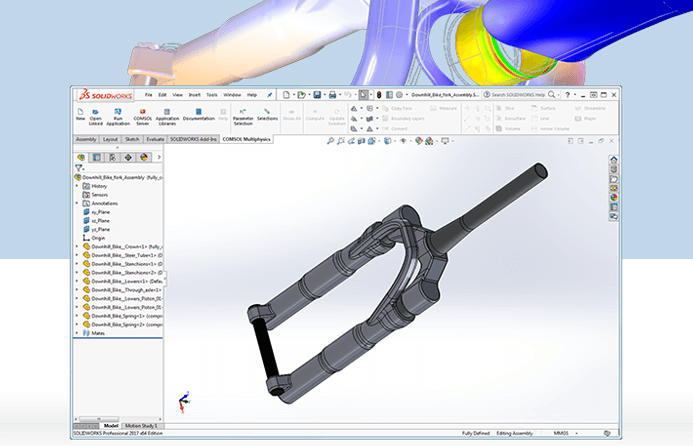Open the Select tool dropdown arrow
Viewport: 693px width, 446px height.
[x=370, y=95]
